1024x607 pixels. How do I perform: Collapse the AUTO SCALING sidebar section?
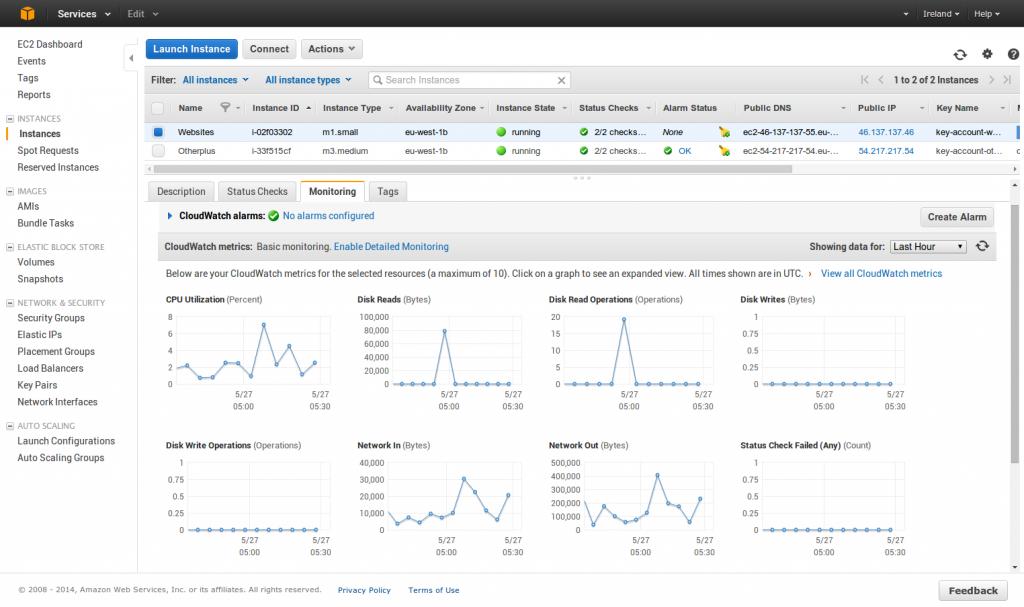(10, 426)
